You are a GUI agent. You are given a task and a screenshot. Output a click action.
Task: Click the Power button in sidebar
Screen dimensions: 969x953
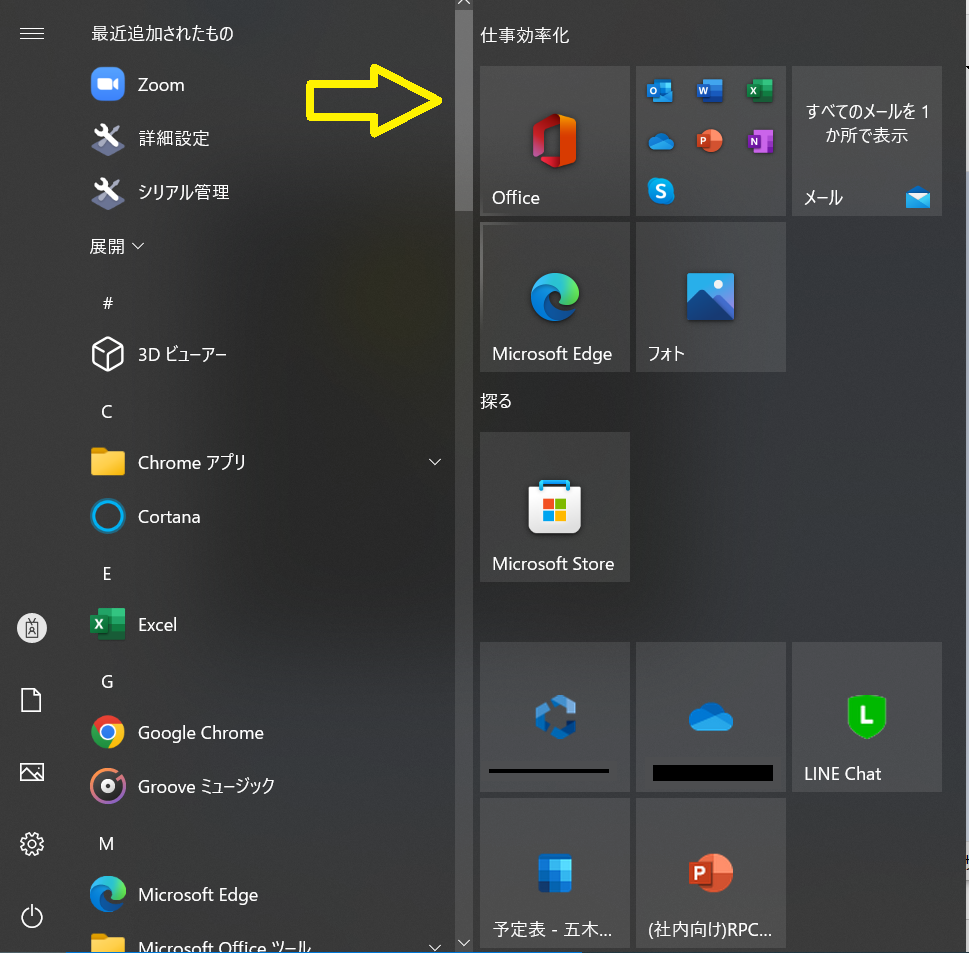(x=32, y=916)
